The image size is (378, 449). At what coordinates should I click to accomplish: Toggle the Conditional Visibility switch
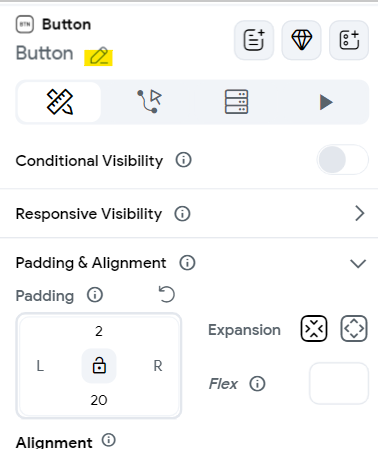point(342,160)
